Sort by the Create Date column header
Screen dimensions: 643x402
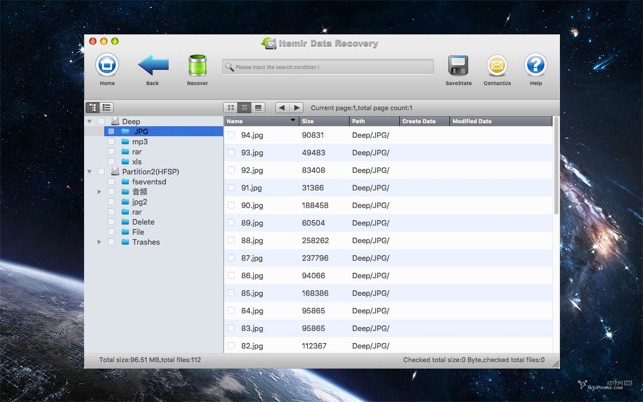pyautogui.click(x=424, y=121)
